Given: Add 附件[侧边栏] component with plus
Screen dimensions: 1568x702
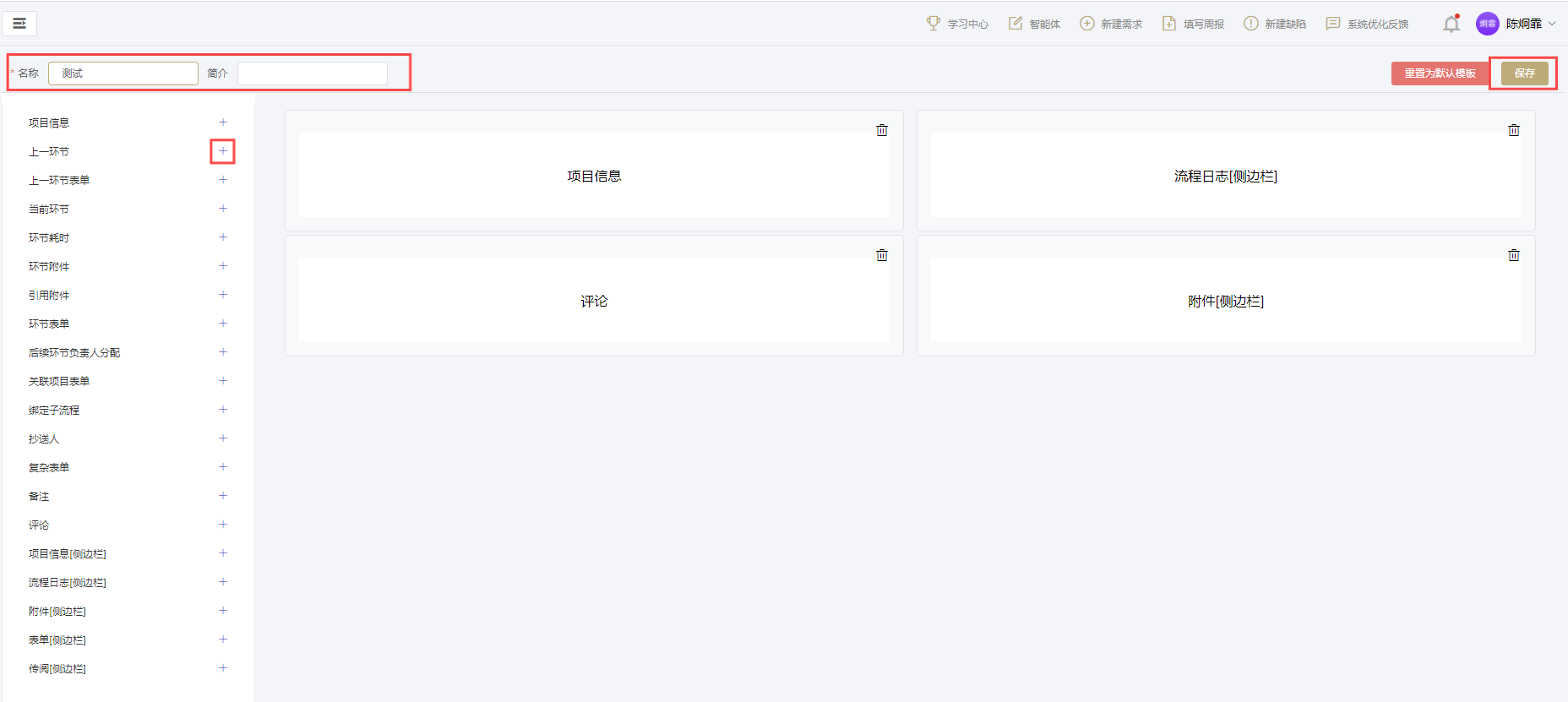Looking at the screenshot, I should point(223,611).
